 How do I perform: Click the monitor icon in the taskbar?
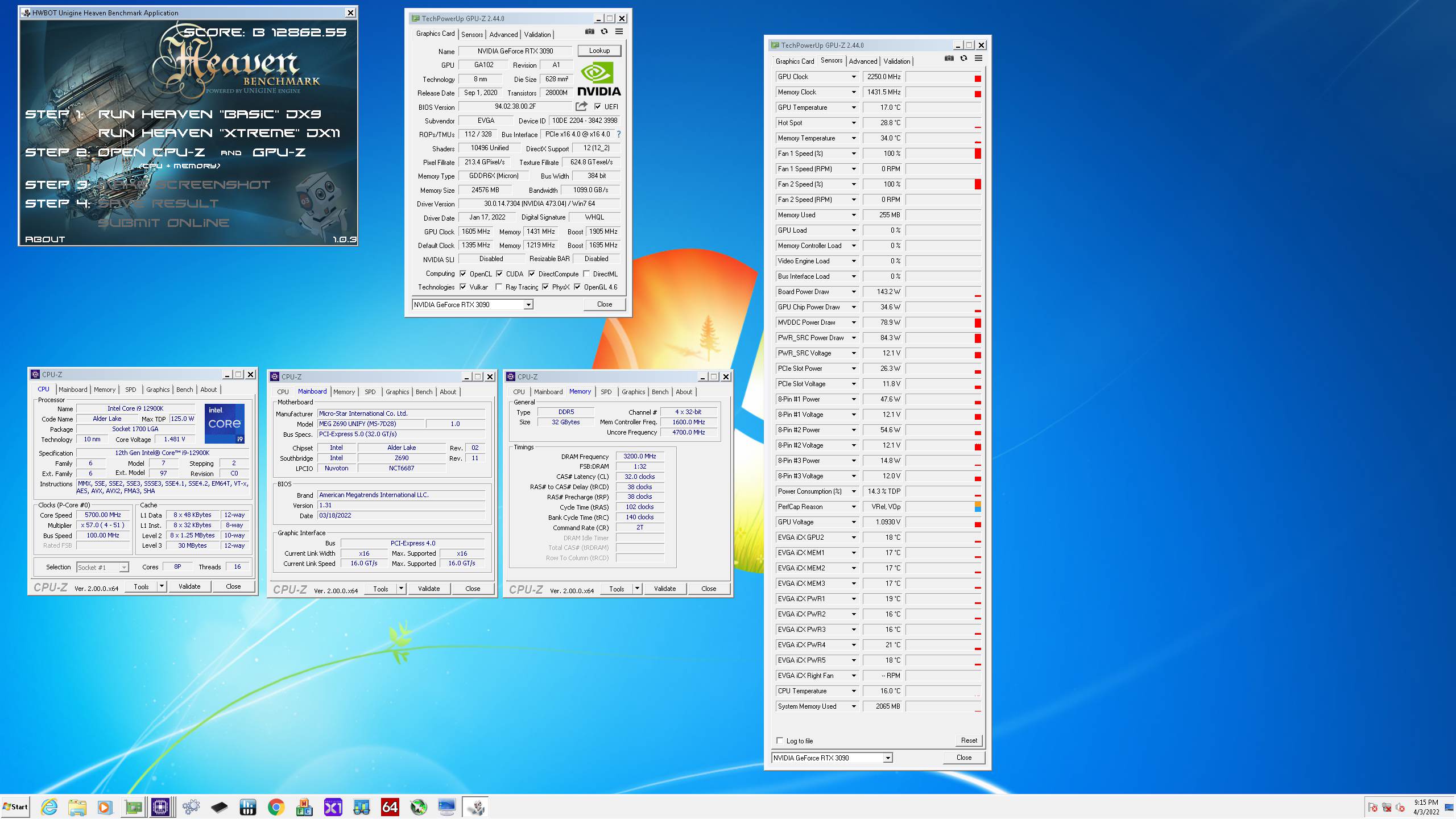point(447,807)
